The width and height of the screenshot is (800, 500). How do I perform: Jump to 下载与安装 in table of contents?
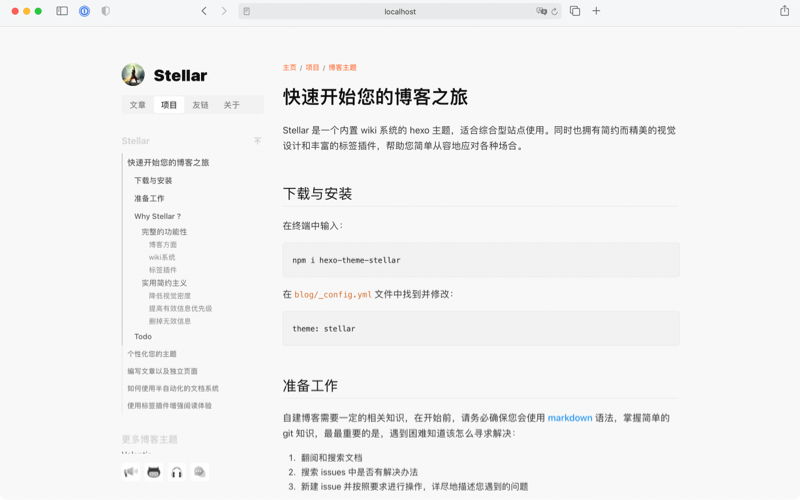tap(153, 180)
